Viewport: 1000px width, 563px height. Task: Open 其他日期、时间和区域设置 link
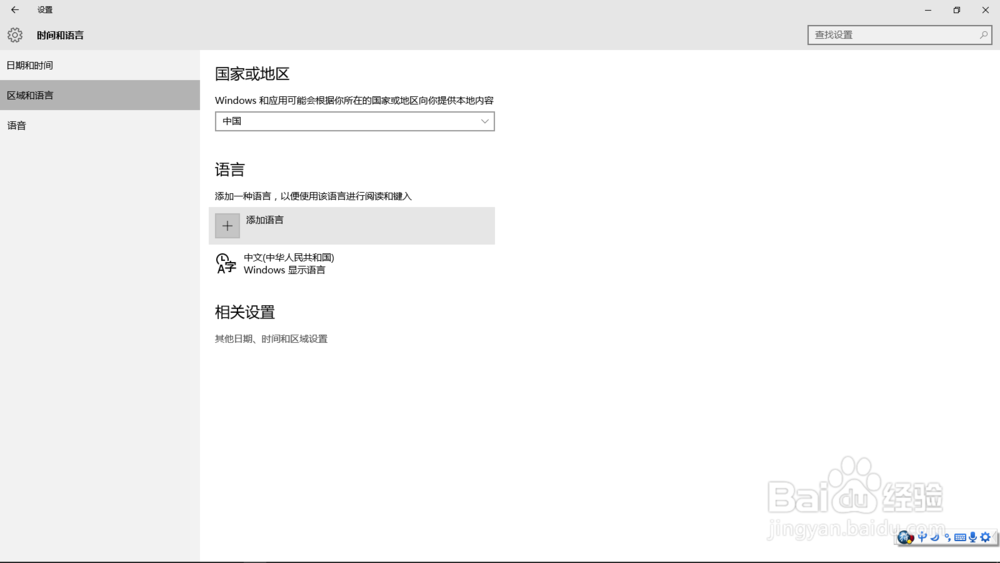click(x=271, y=339)
